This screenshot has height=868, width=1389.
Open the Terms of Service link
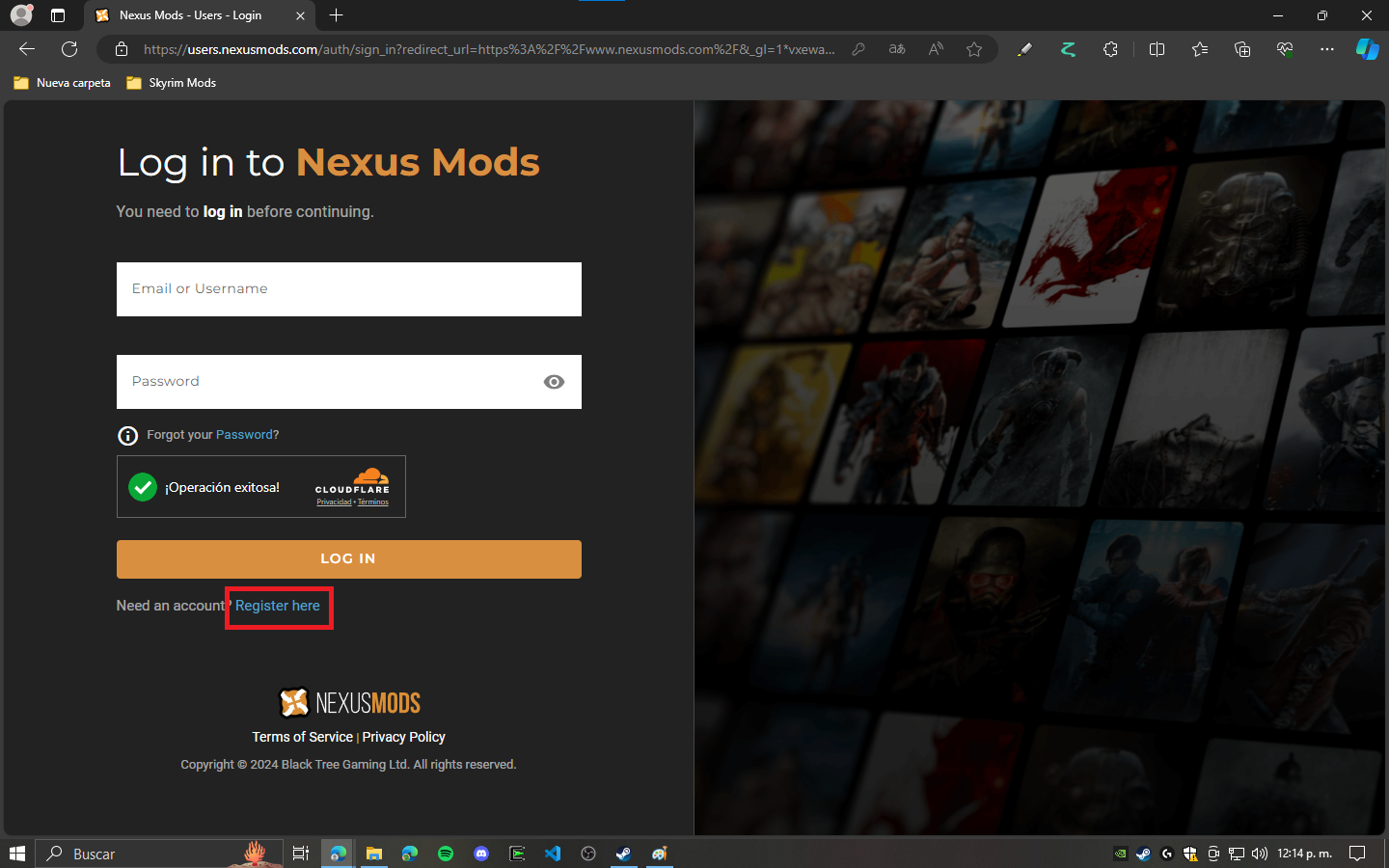pos(302,737)
